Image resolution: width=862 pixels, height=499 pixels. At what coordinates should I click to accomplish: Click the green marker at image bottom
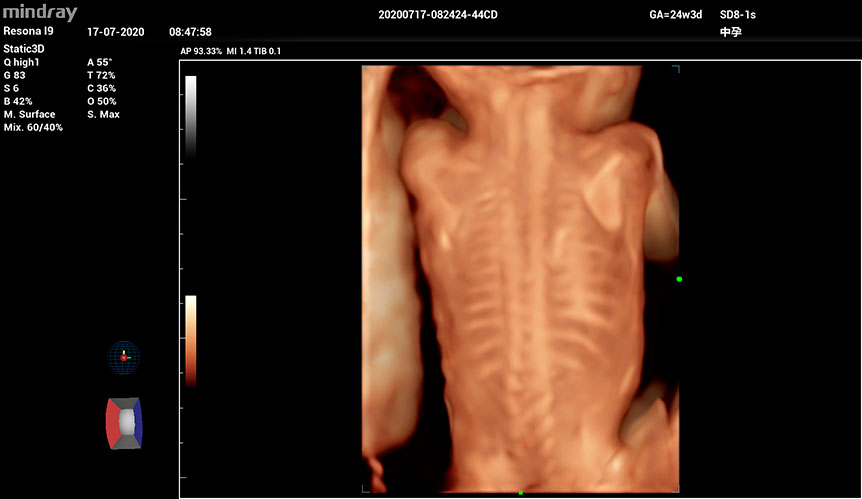pos(521,492)
